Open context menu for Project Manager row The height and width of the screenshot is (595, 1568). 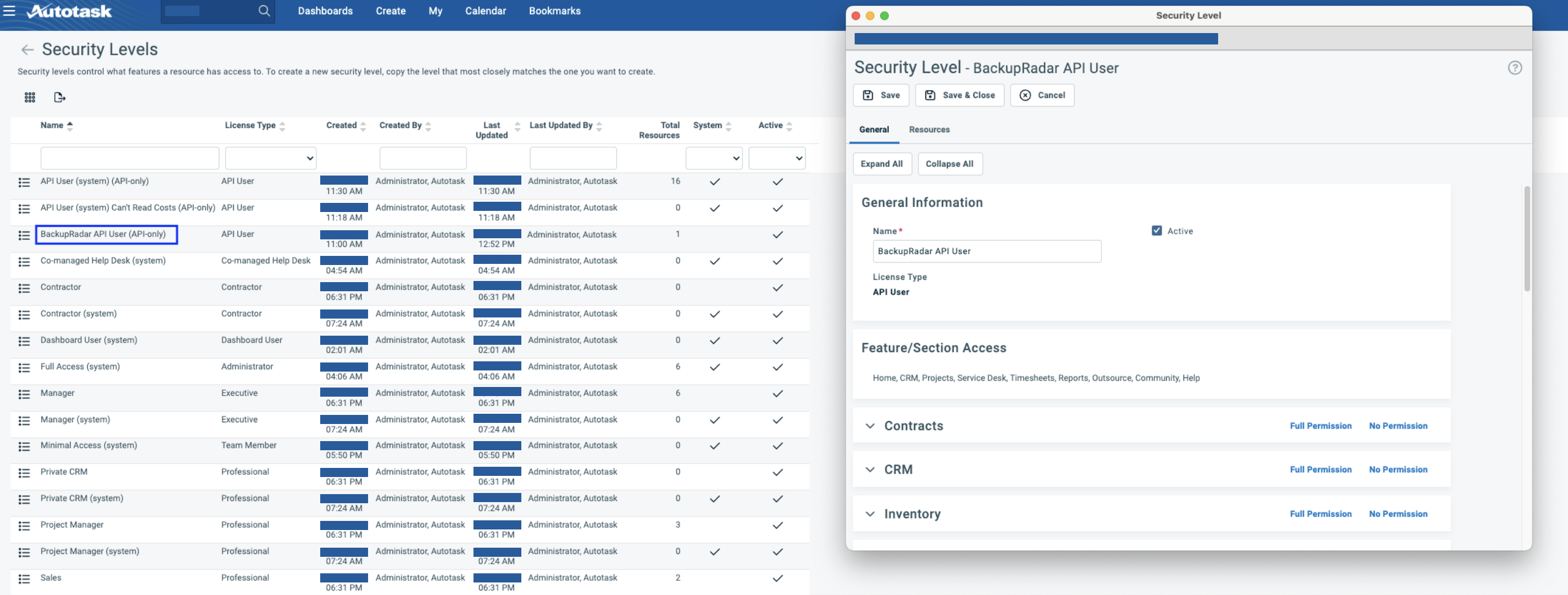24,525
